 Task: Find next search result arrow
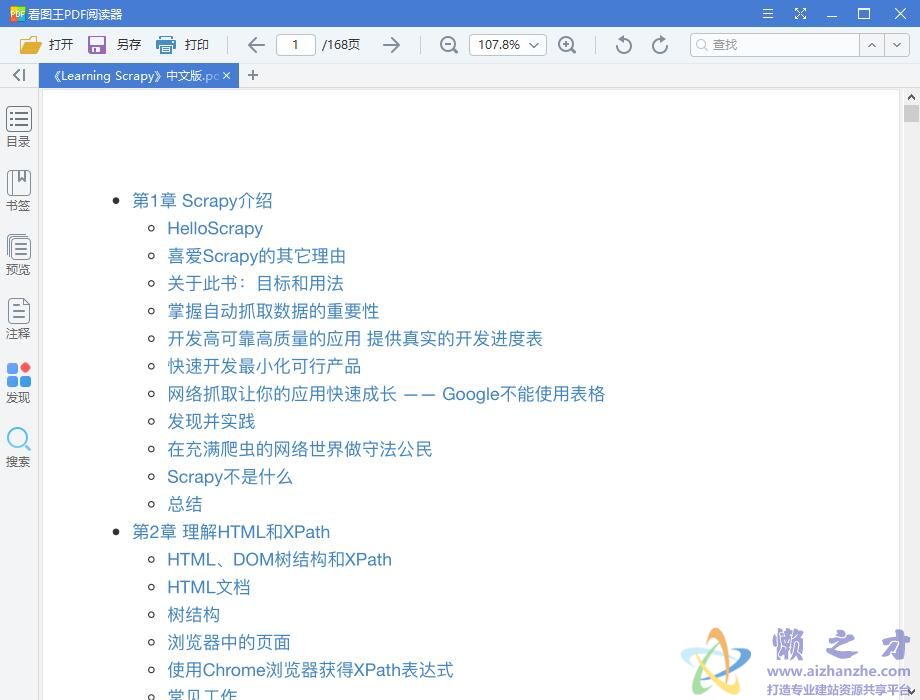897,45
